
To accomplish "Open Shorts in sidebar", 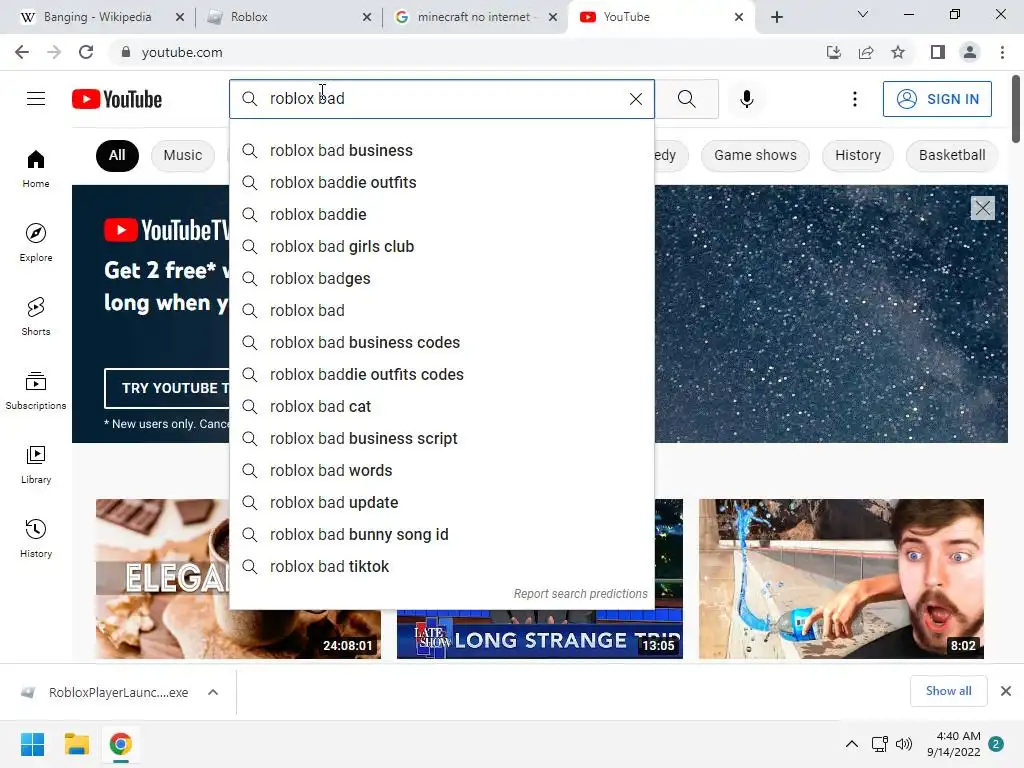I will 36,316.
